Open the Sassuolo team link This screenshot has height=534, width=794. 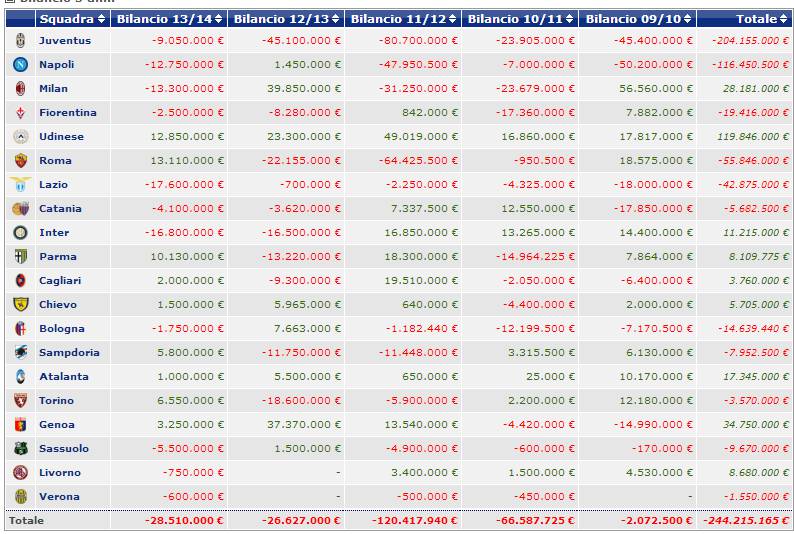(x=63, y=448)
